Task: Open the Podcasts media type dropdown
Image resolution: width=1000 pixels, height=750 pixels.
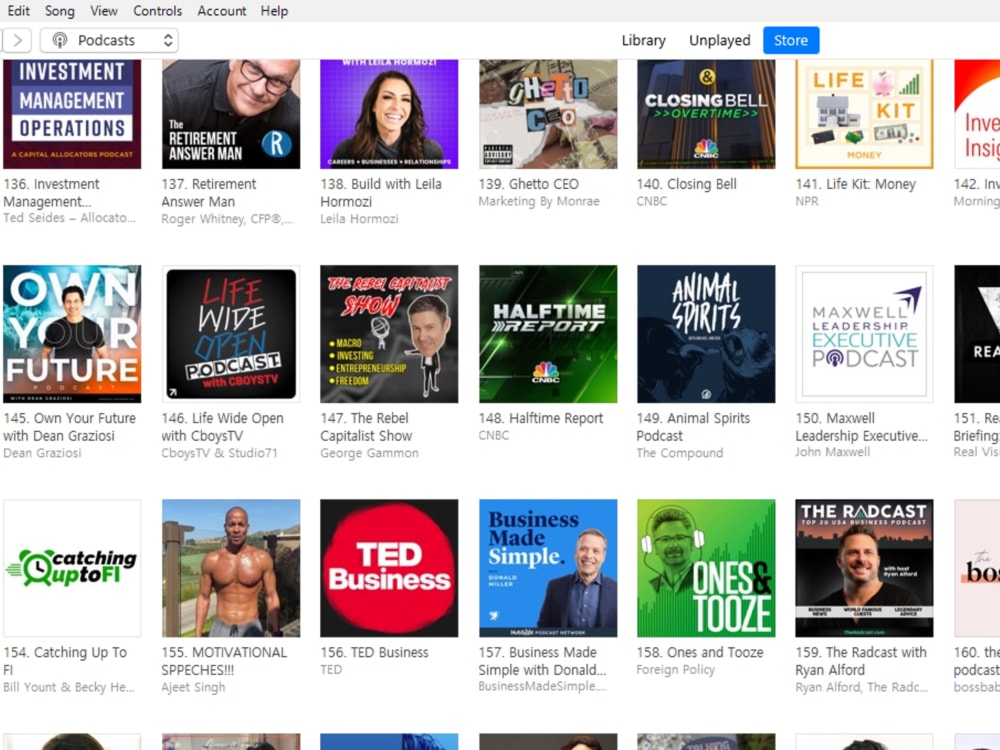Action: tap(109, 40)
